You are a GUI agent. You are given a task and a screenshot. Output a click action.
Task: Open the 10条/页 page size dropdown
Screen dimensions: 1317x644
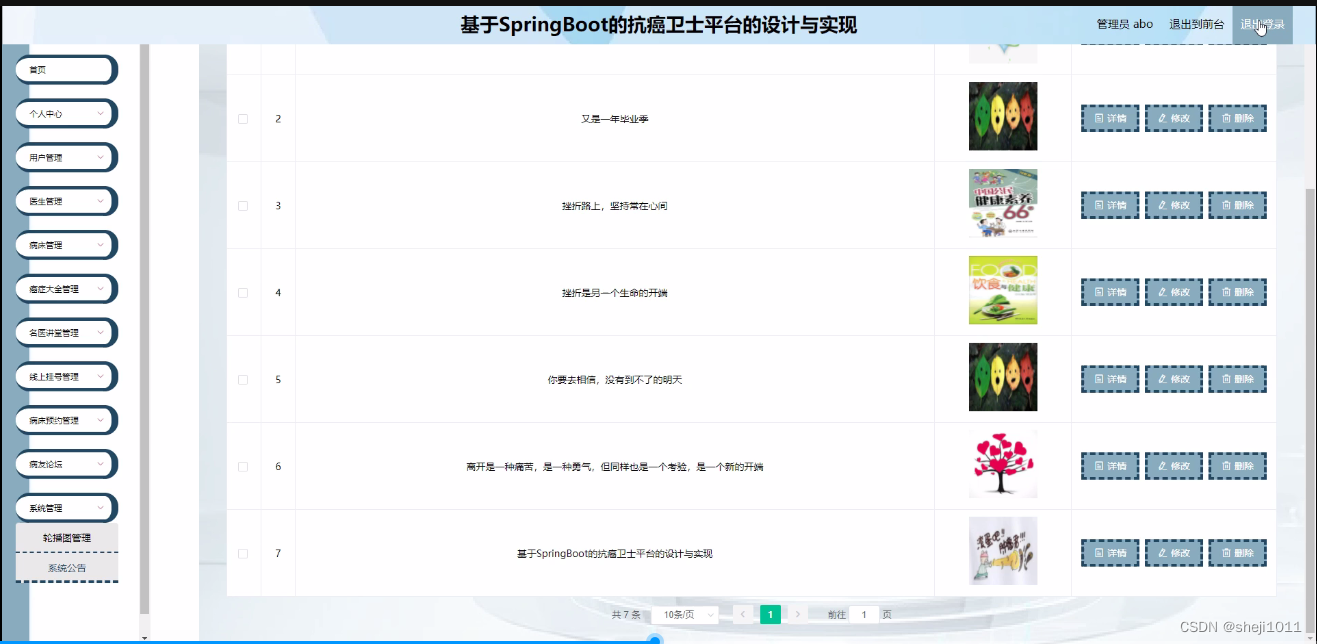click(x=685, y=614)
